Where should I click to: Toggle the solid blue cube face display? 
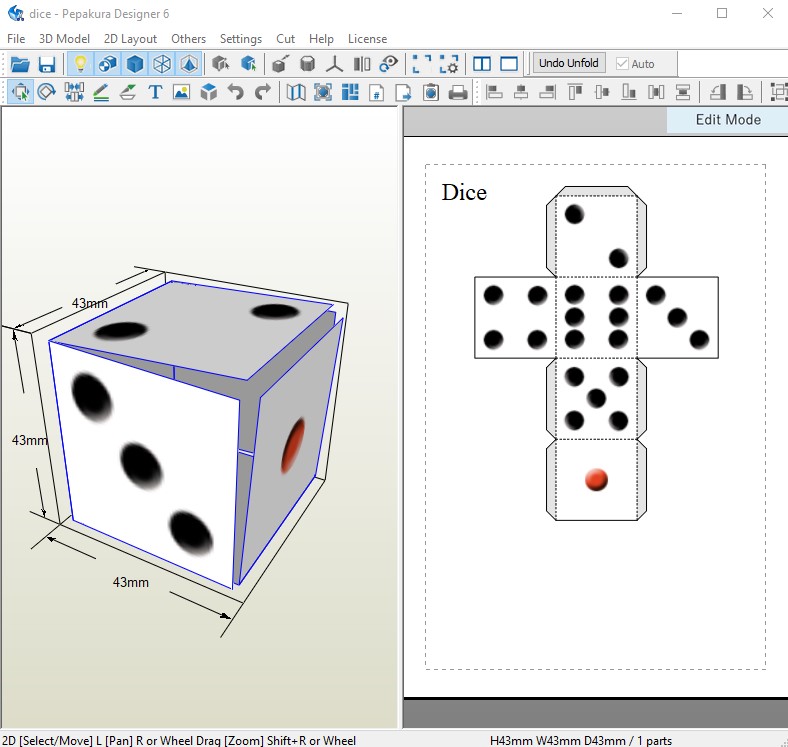(x=135, y=64)
